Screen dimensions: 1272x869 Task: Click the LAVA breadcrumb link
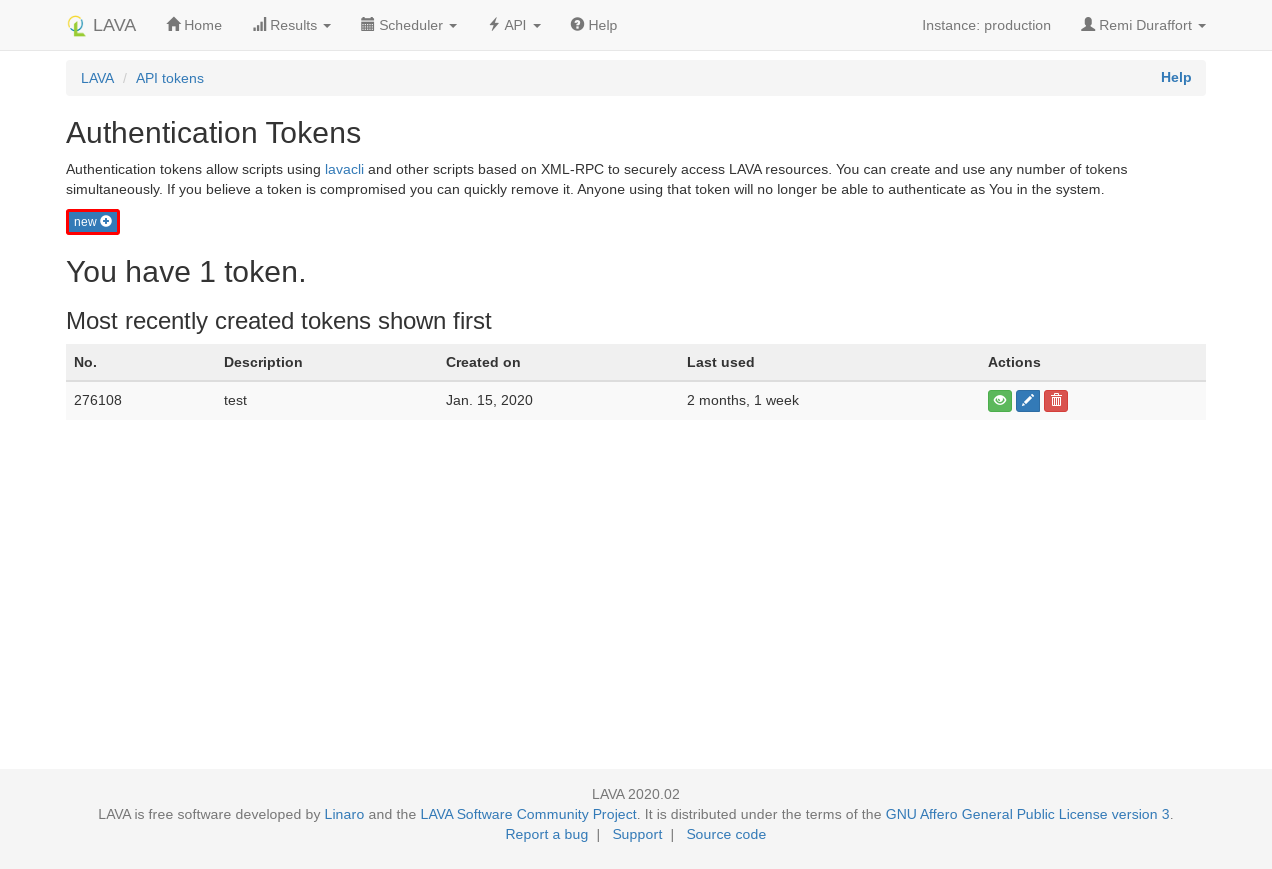click(x=97, y=78)
